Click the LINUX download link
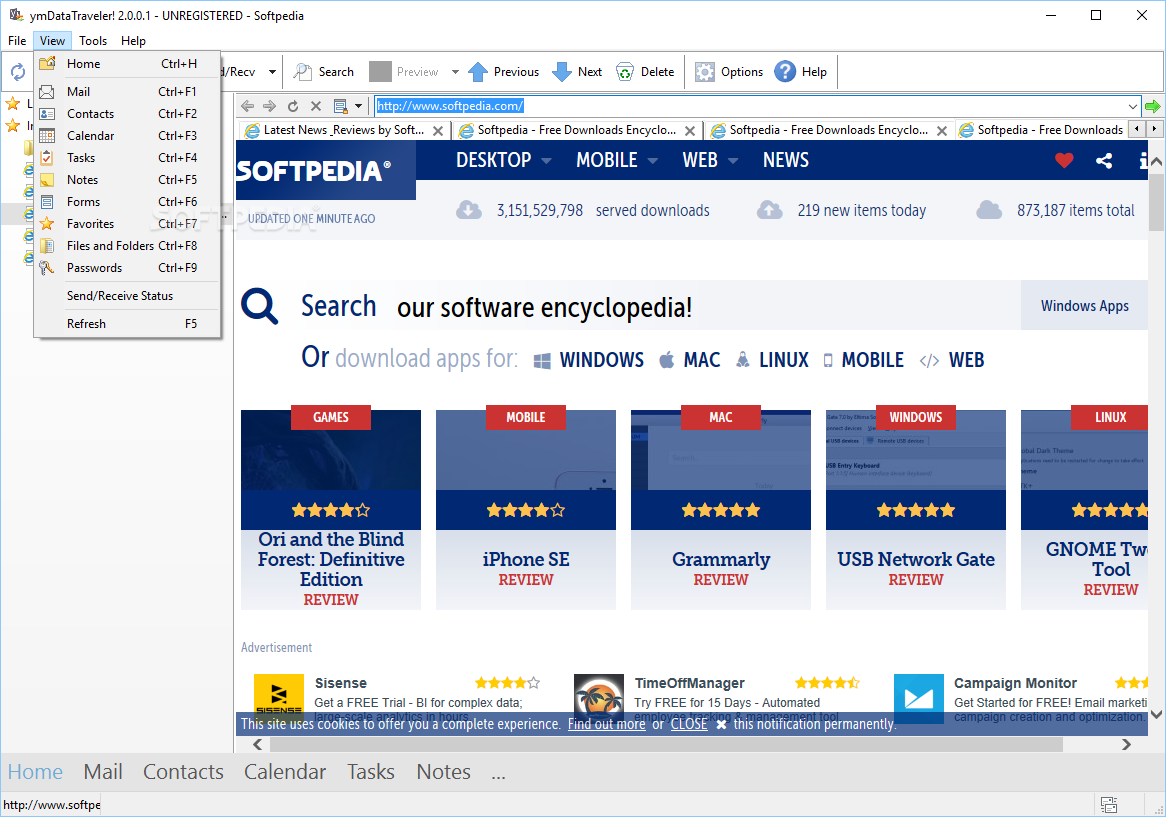1166x817 pixels. coord(772,360)
